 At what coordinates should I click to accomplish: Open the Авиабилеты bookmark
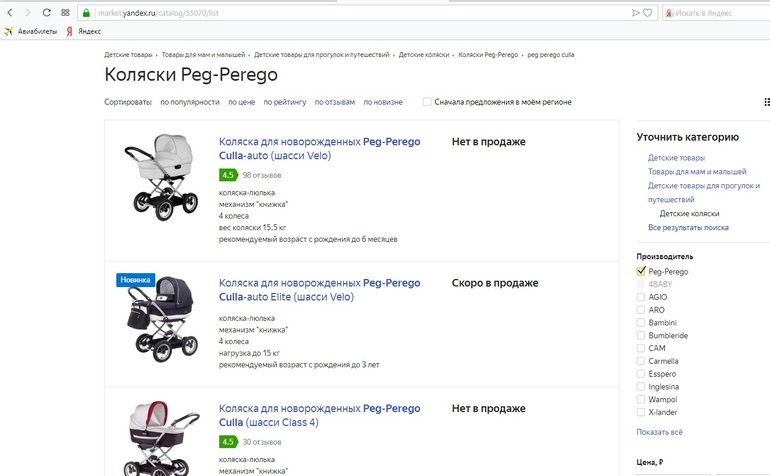[x=31, y=31]
